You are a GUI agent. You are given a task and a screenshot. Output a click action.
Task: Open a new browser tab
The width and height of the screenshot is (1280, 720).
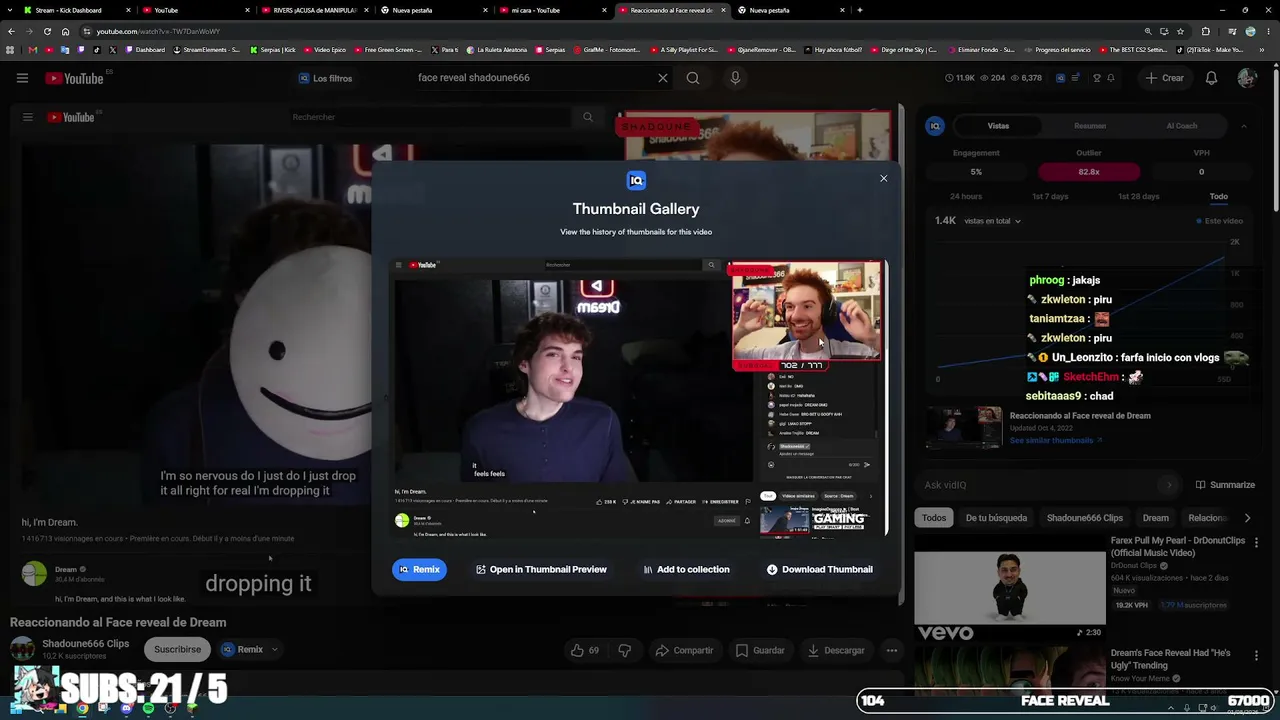tap(860, 10)
